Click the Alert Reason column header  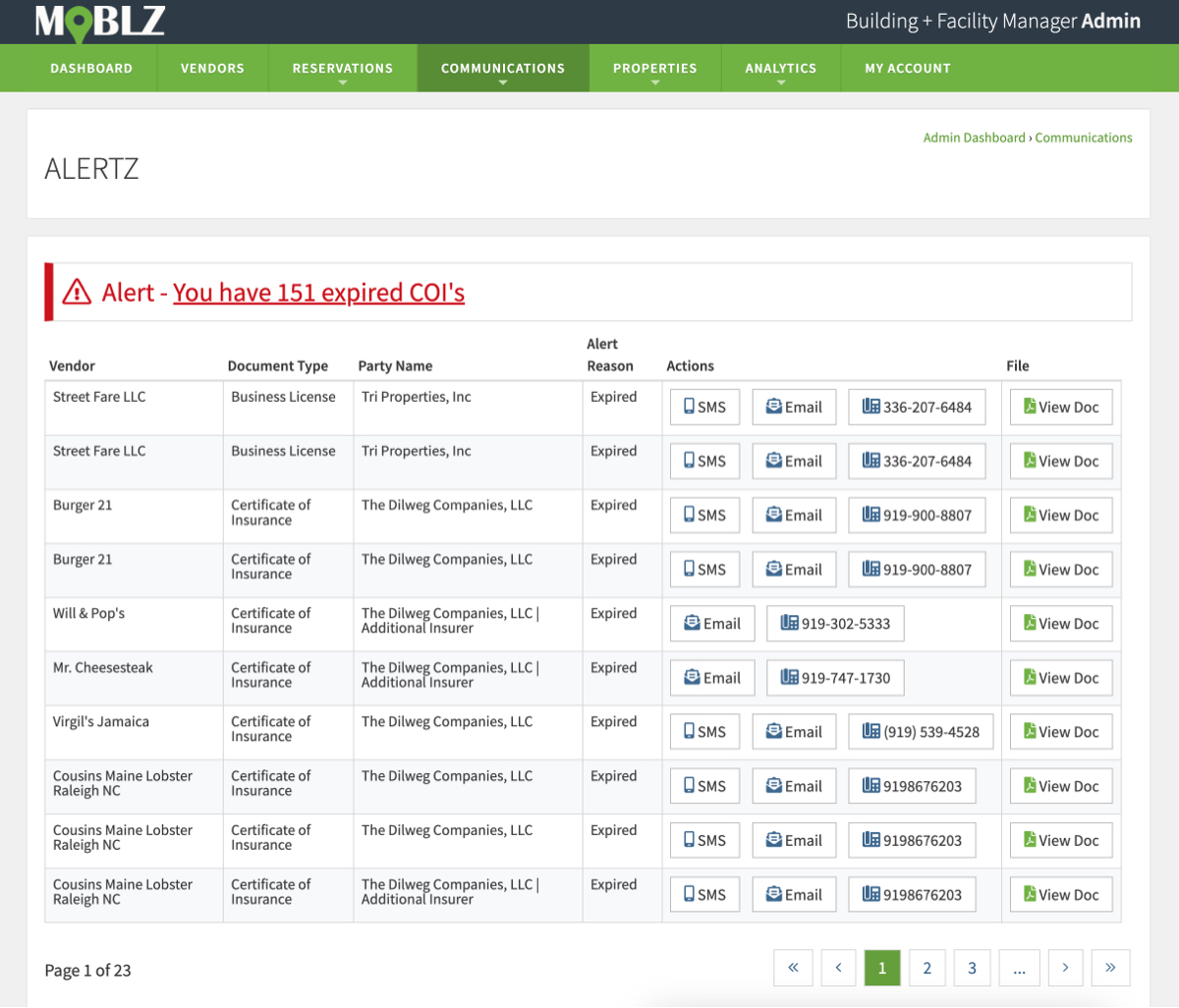pyautogui.click(x=610, y=355)
